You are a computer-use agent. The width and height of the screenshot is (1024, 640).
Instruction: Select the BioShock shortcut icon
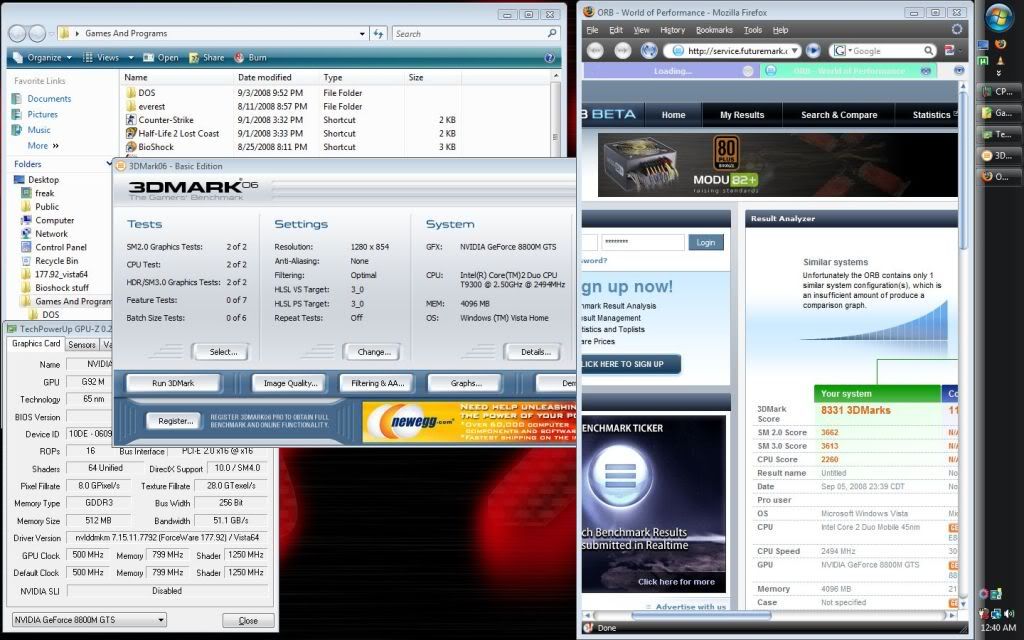pos(131,147)
